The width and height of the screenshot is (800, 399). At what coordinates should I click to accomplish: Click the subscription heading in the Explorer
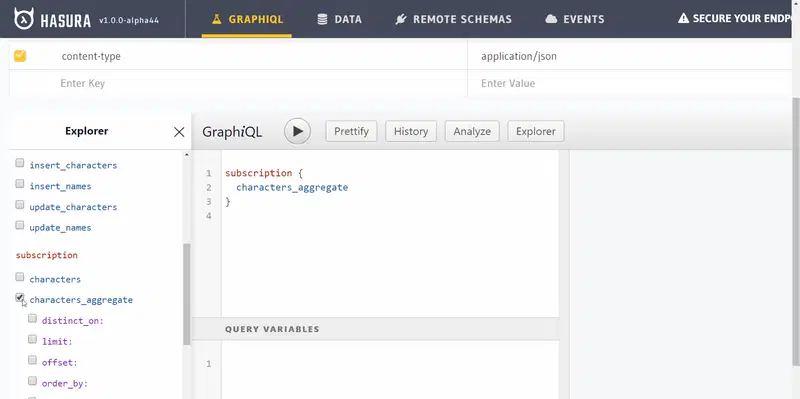coord(46,255)
